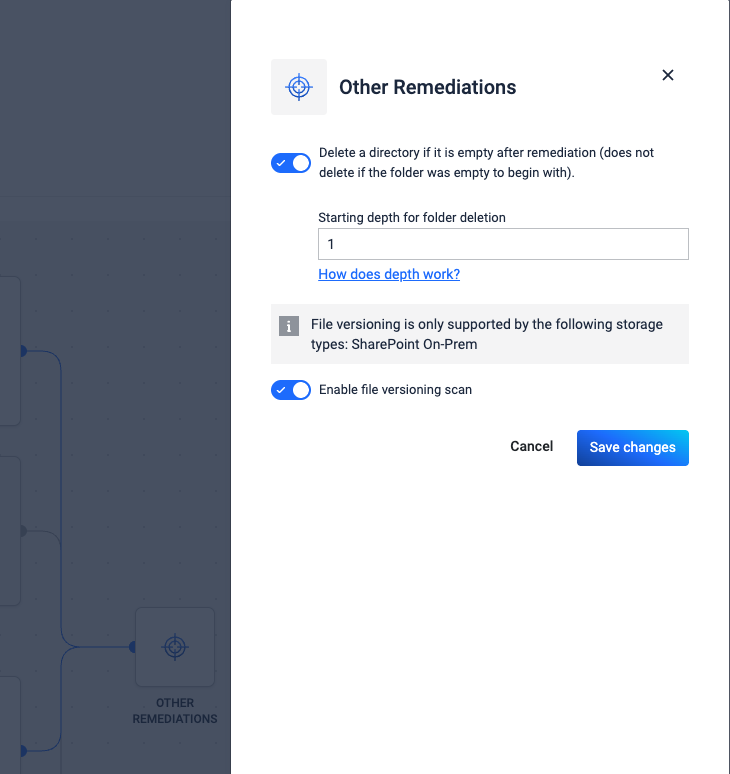The image size is (730, 774).
Task: Click the topmost connector dot on the left nodes
Action: (22, 351)
